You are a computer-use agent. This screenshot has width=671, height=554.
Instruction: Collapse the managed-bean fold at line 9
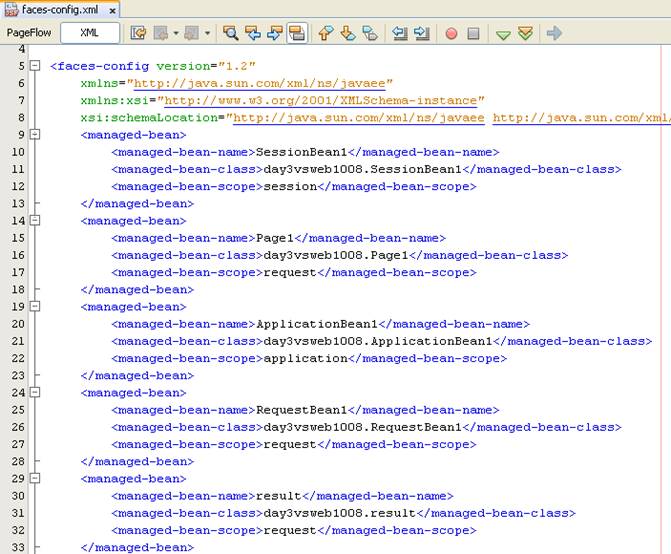[35, 134]
